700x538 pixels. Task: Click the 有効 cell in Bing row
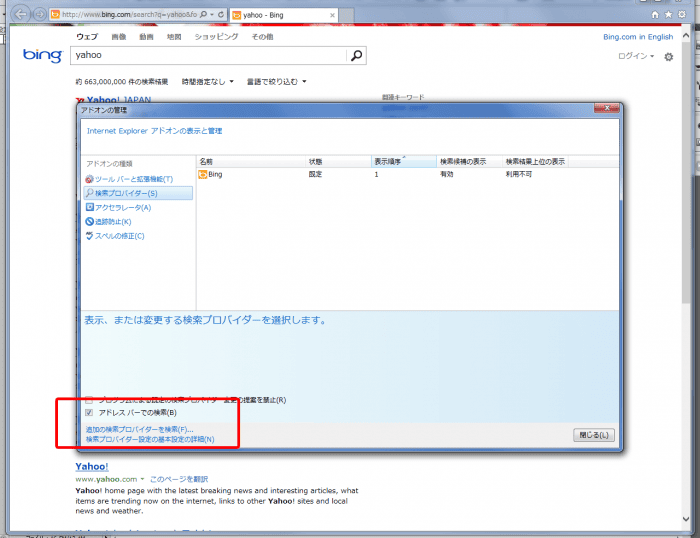click(446, 174)
